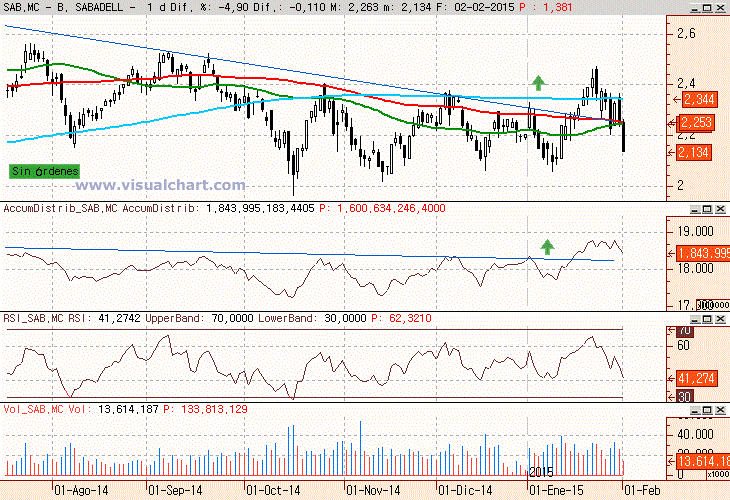Click the 40.000 volume axis label
This screenshot has height=500, width=730.
click(695, 434)
